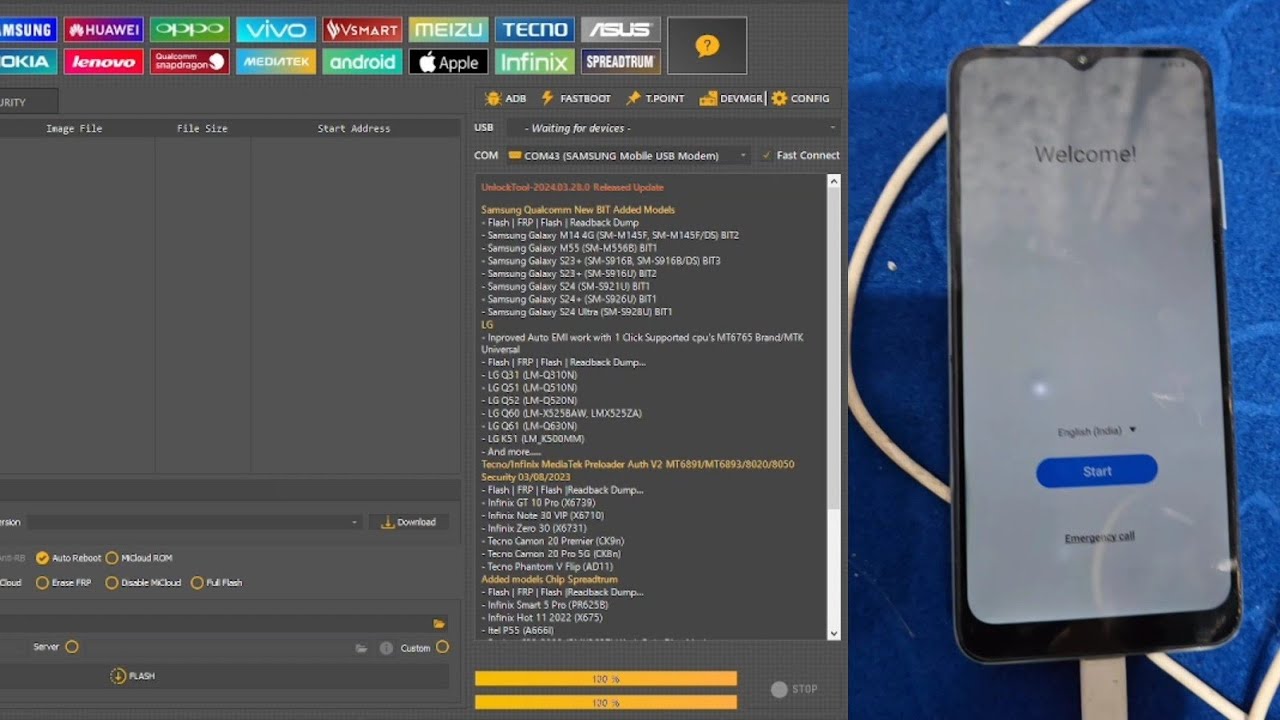Enable the Disable MiCloud option
This screenshot has height=720, width=1280.
[x=143, y=582]
